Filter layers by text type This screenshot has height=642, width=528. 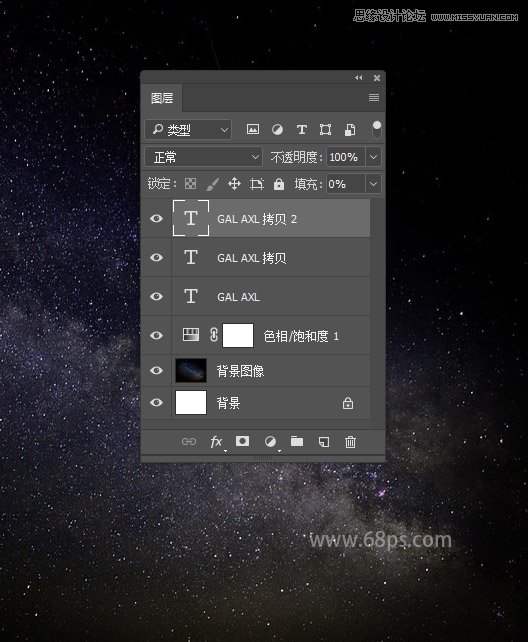[x=302, y=130]
